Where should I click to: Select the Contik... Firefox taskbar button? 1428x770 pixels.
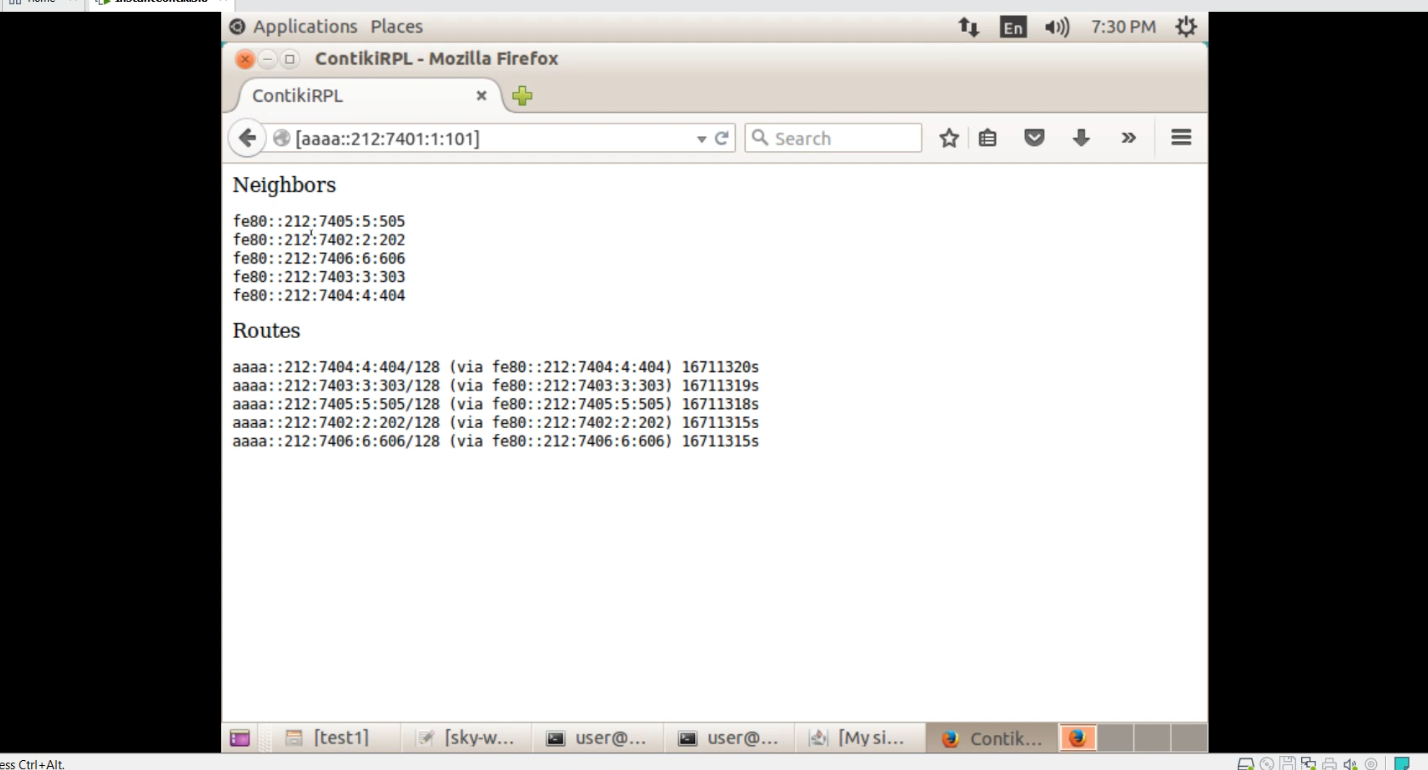click(x=993, y=738)
